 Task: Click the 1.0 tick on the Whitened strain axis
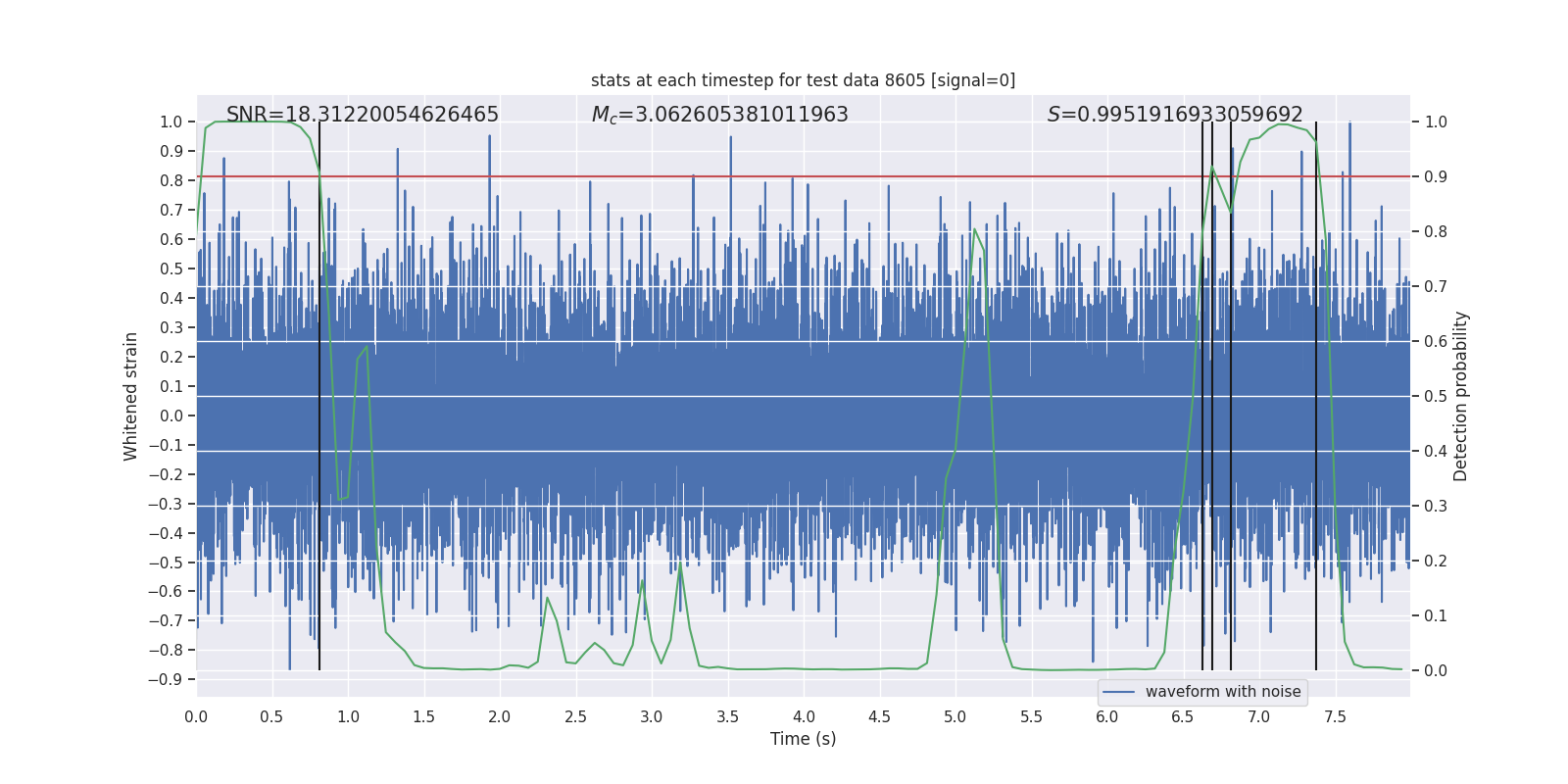(x=171, y=122)
